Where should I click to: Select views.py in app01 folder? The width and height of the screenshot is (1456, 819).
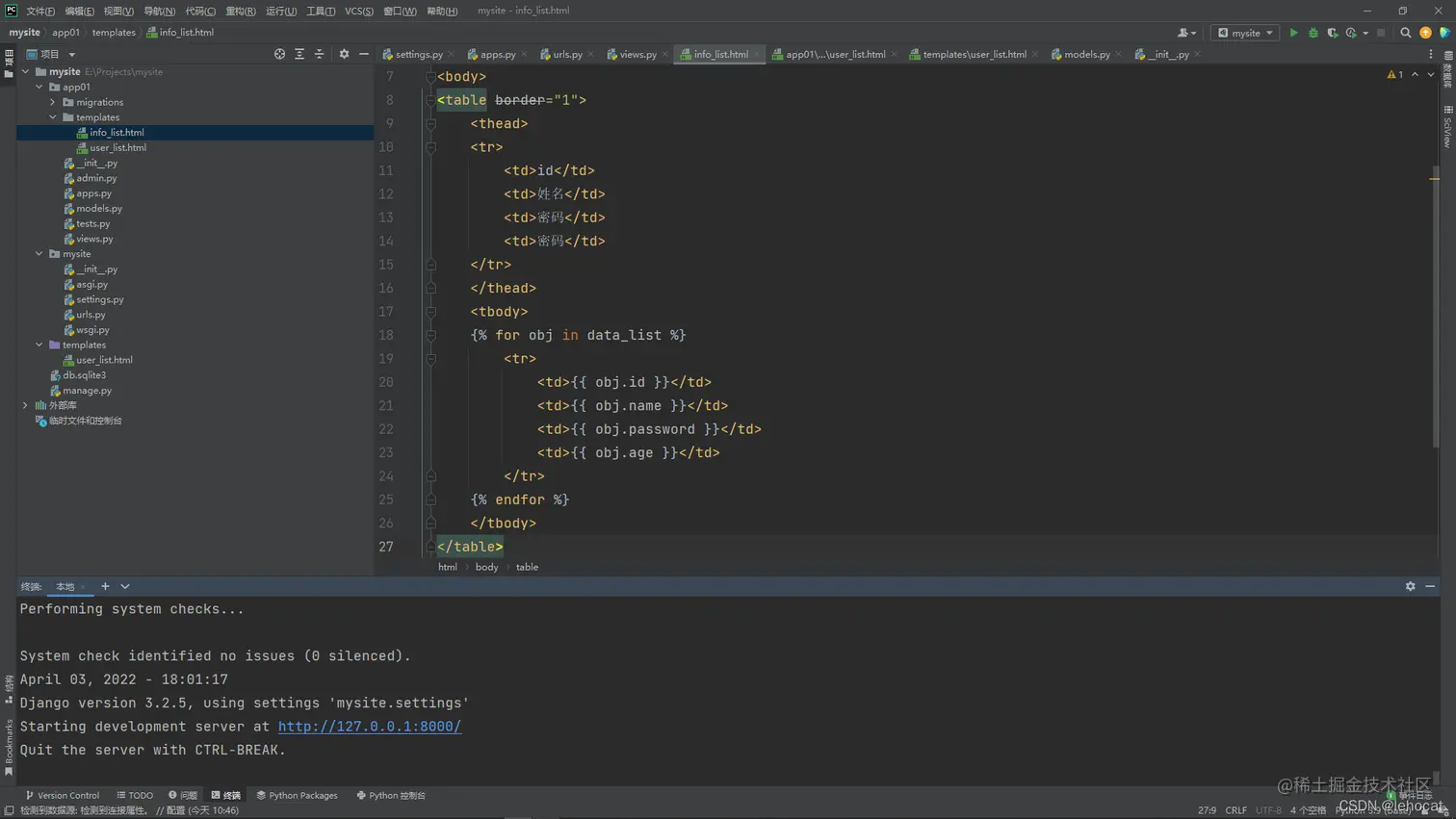point(89,239)
